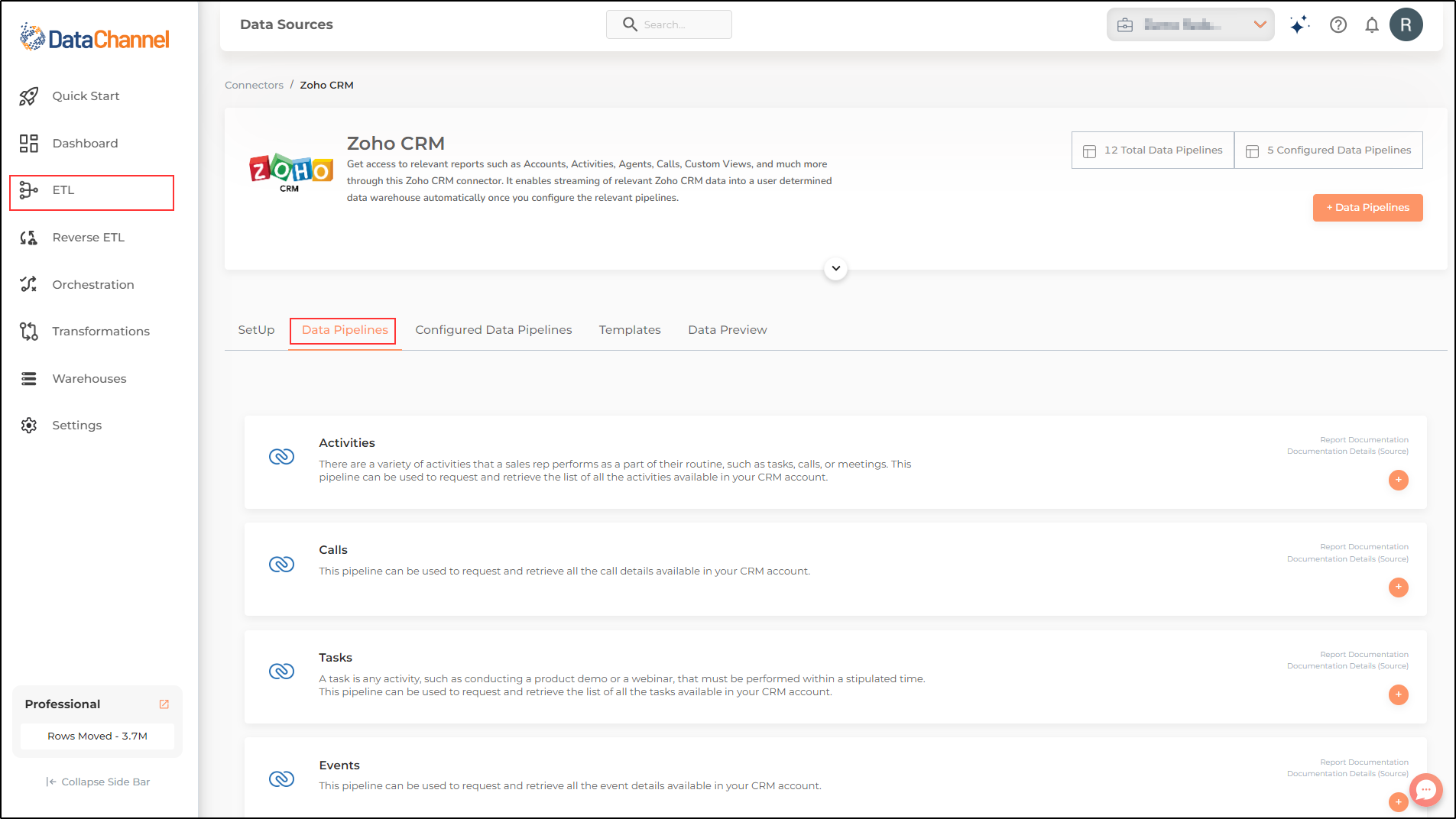Click the orange + Data Pipelines button
Screen dimensions: 1456x819
tap(1368, 208)
